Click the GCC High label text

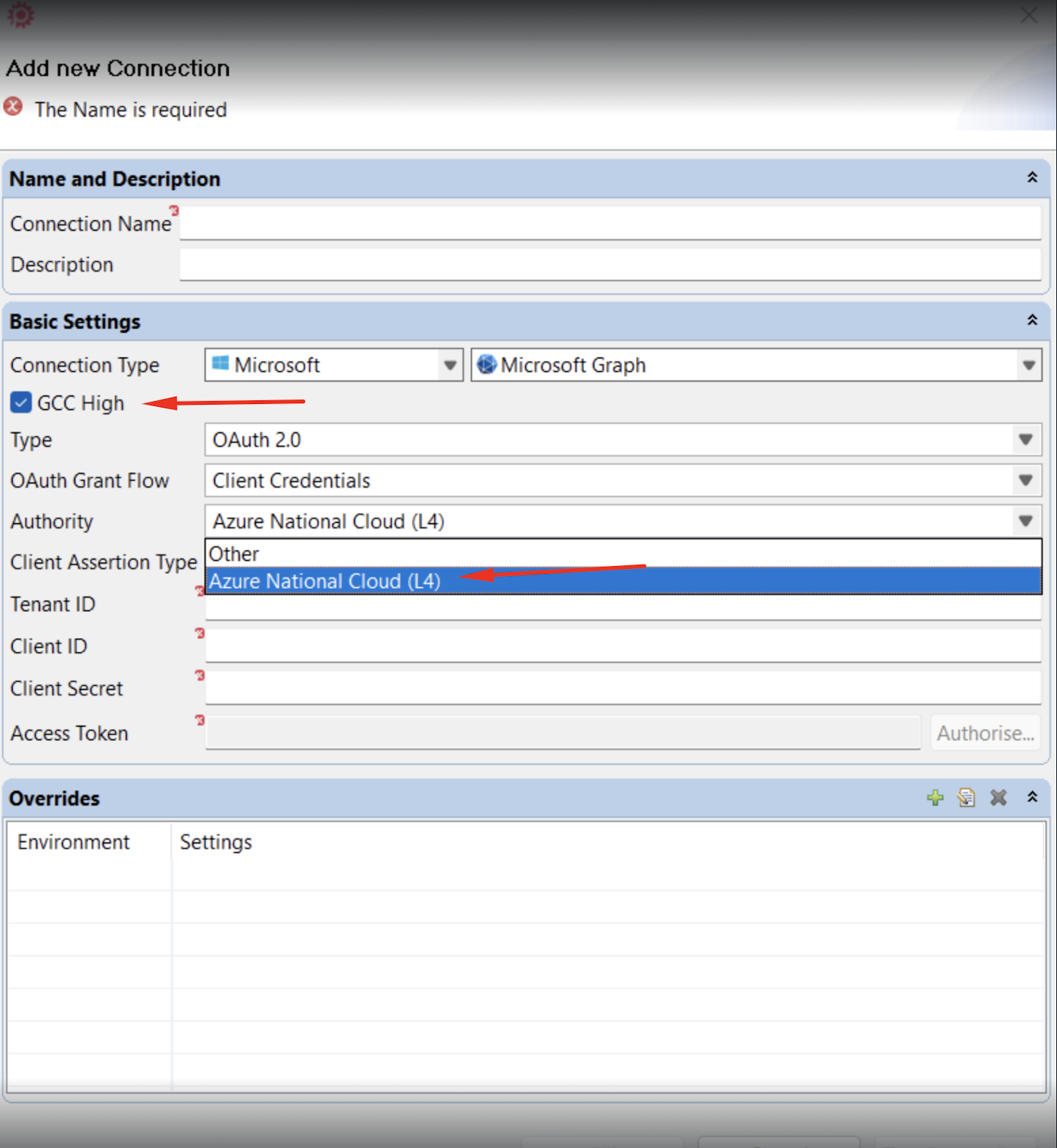click(80, 403)
